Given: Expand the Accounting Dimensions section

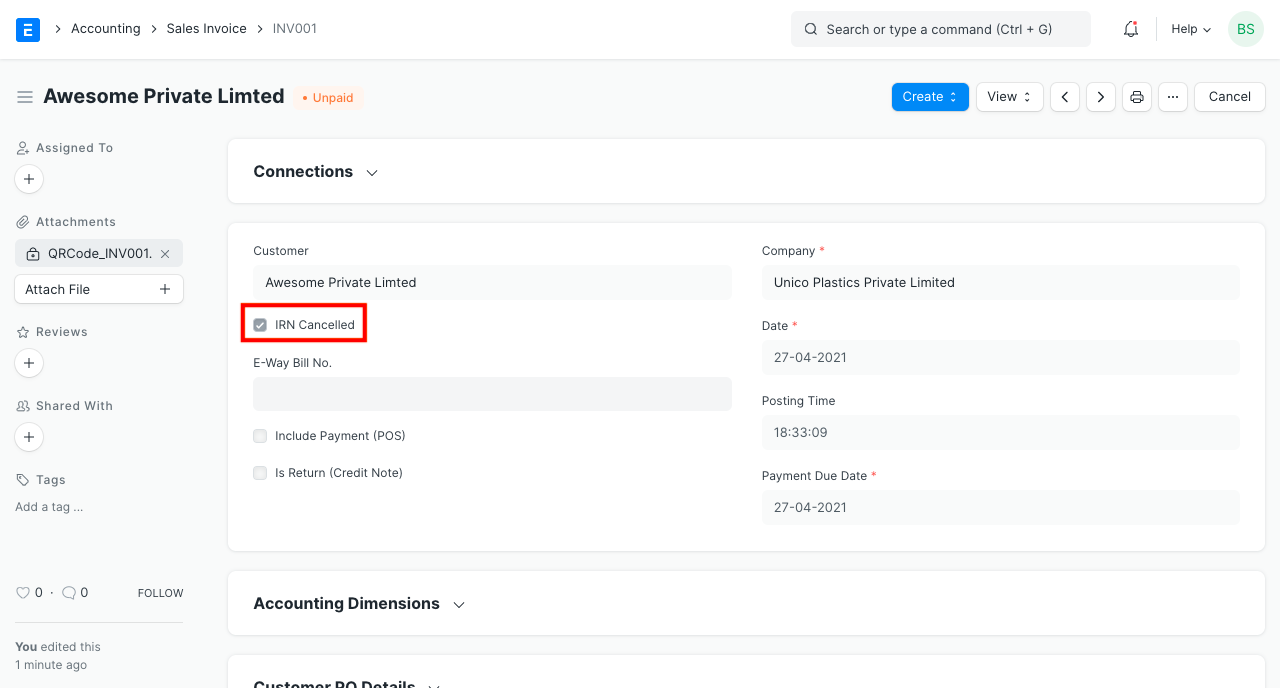Looking at the screenshot, I should click(458, 604).
